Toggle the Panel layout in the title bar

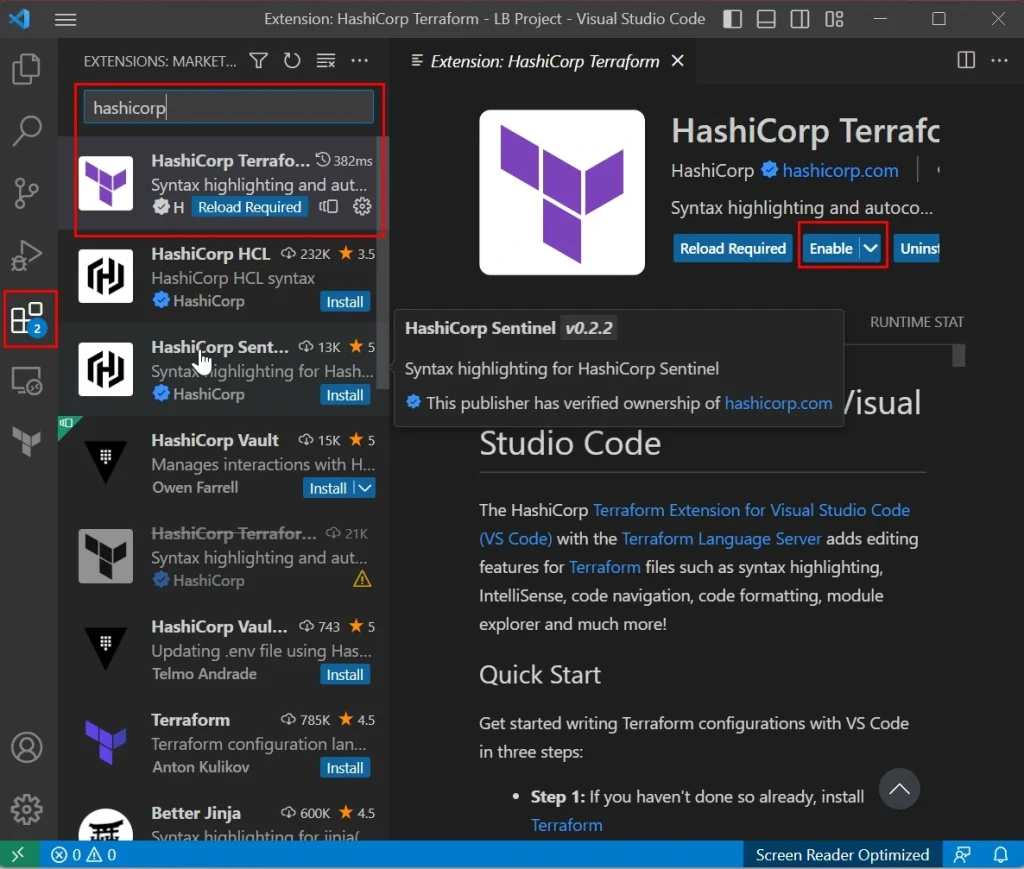tap(766, 19)
